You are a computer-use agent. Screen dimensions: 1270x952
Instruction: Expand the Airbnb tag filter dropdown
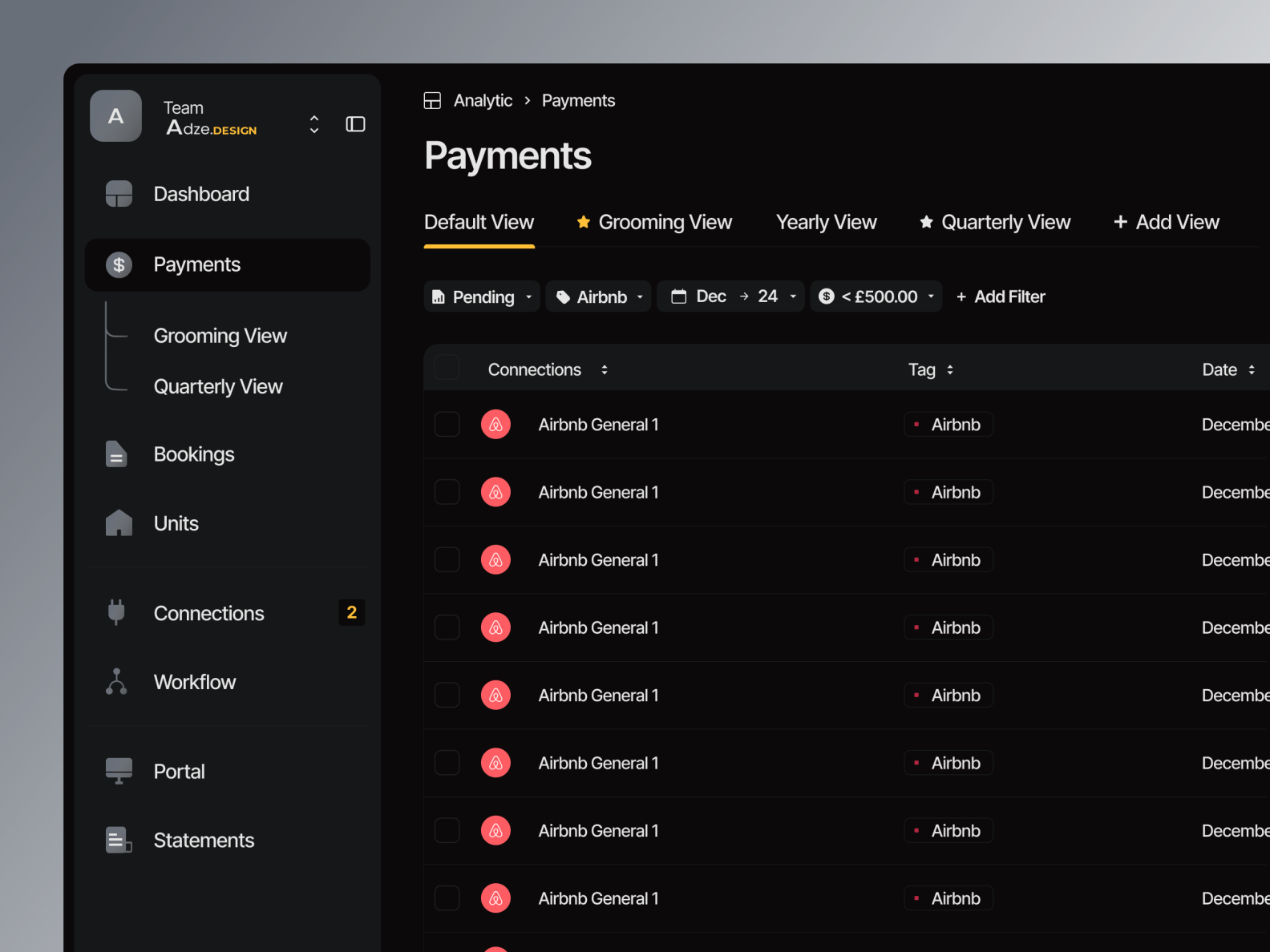point(599,296)
